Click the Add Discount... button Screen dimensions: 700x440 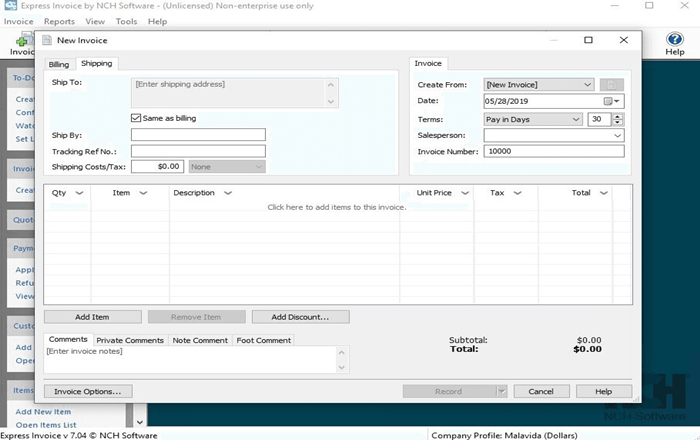[300, 317]
